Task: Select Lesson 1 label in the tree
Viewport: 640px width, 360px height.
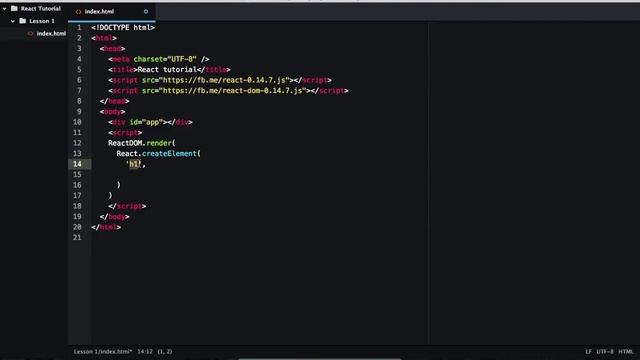Action: 42,21
